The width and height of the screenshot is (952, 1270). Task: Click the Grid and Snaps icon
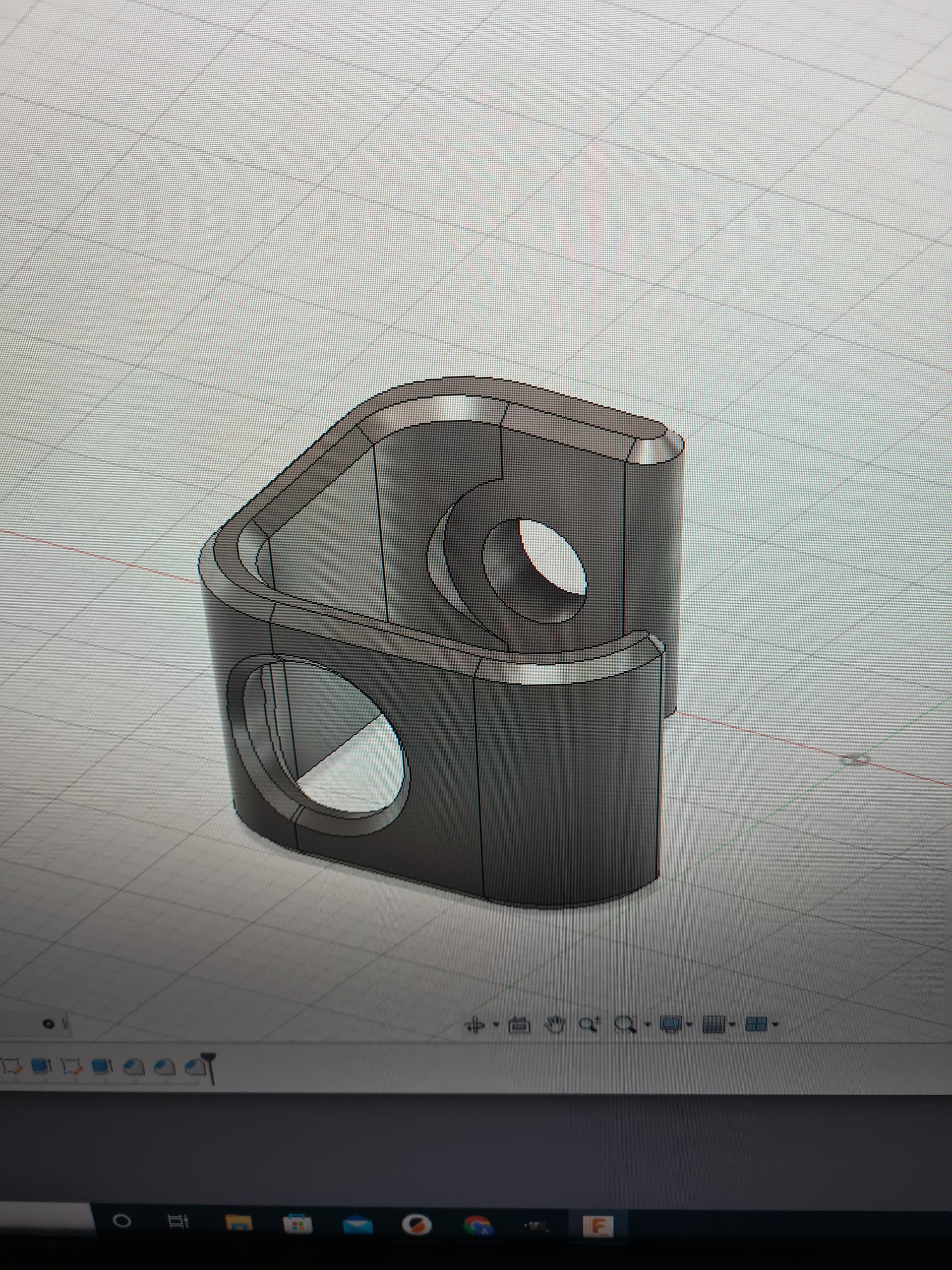point(714,1024)
